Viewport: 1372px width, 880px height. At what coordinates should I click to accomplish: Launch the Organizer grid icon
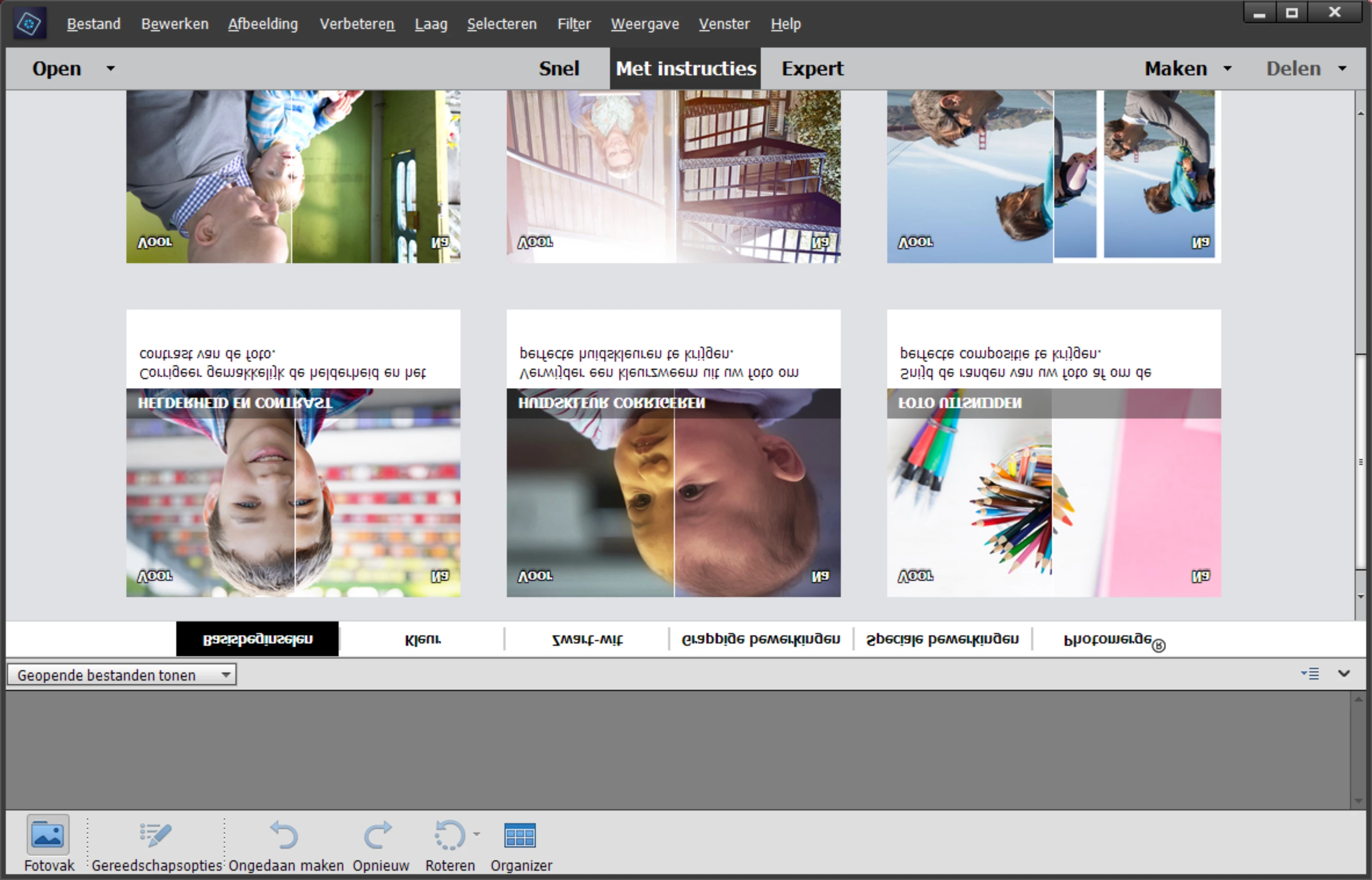point(519,836)
